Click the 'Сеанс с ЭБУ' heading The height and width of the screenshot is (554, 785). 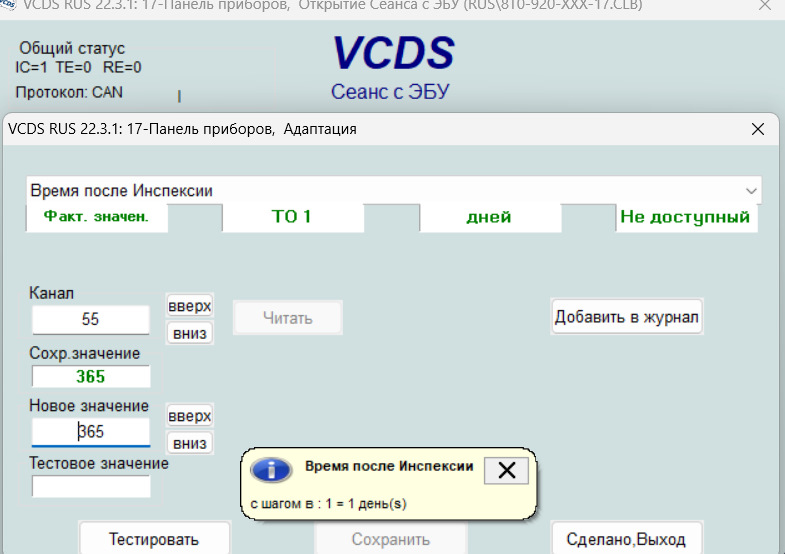coord(390,92)
